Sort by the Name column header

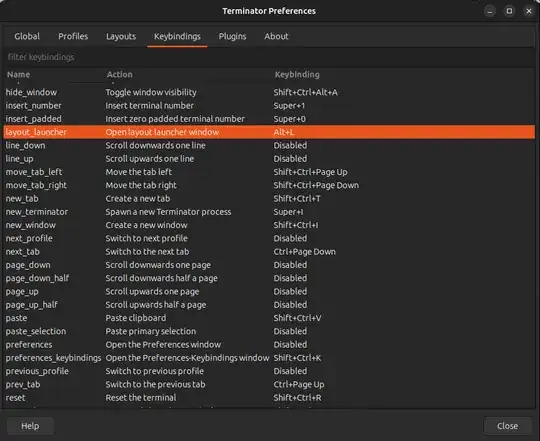pyautogui.click(x=19, y=75)
